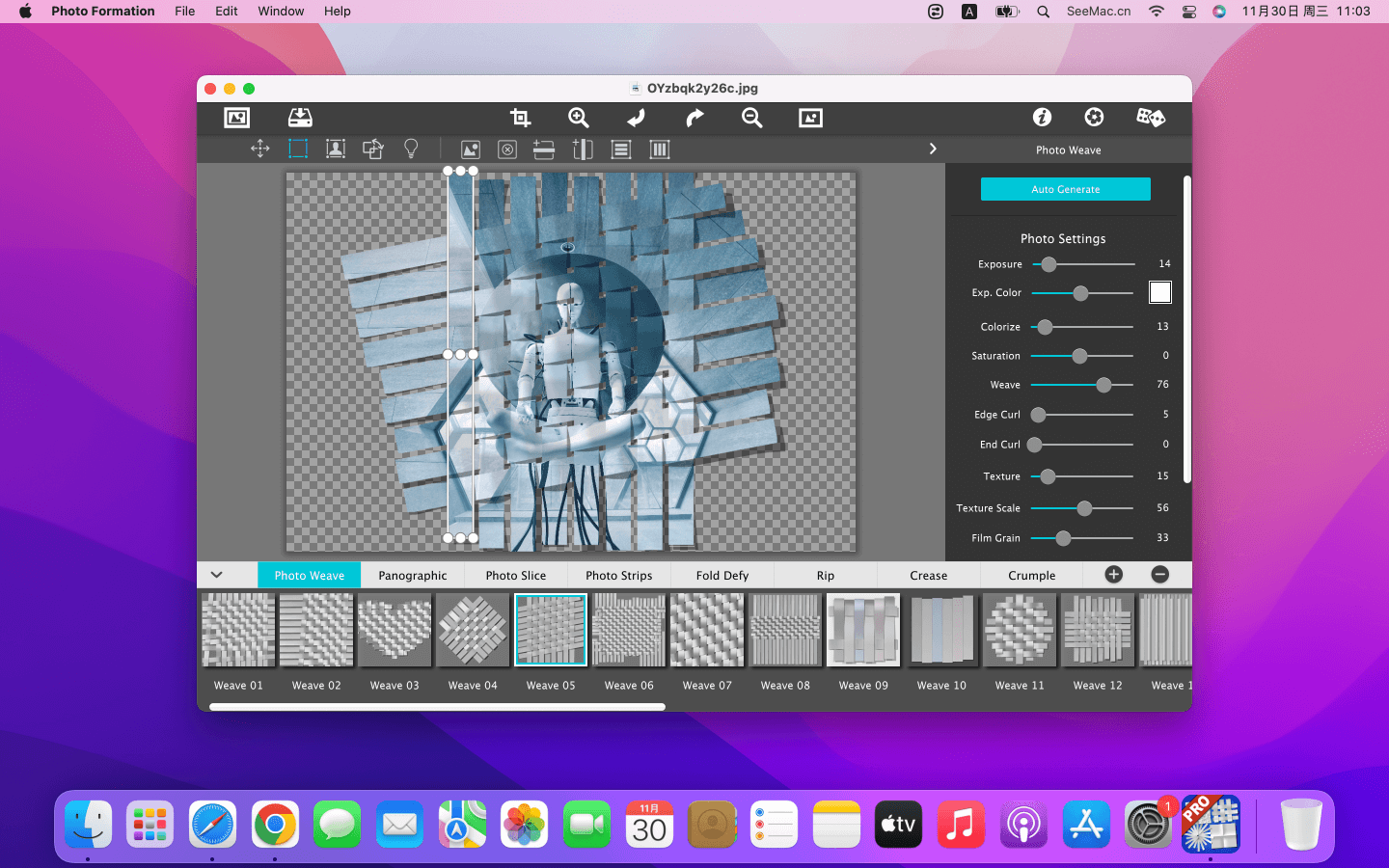Click the dice randomize icon
This screenshot has height=868, width=1389.
[1150, 118]
